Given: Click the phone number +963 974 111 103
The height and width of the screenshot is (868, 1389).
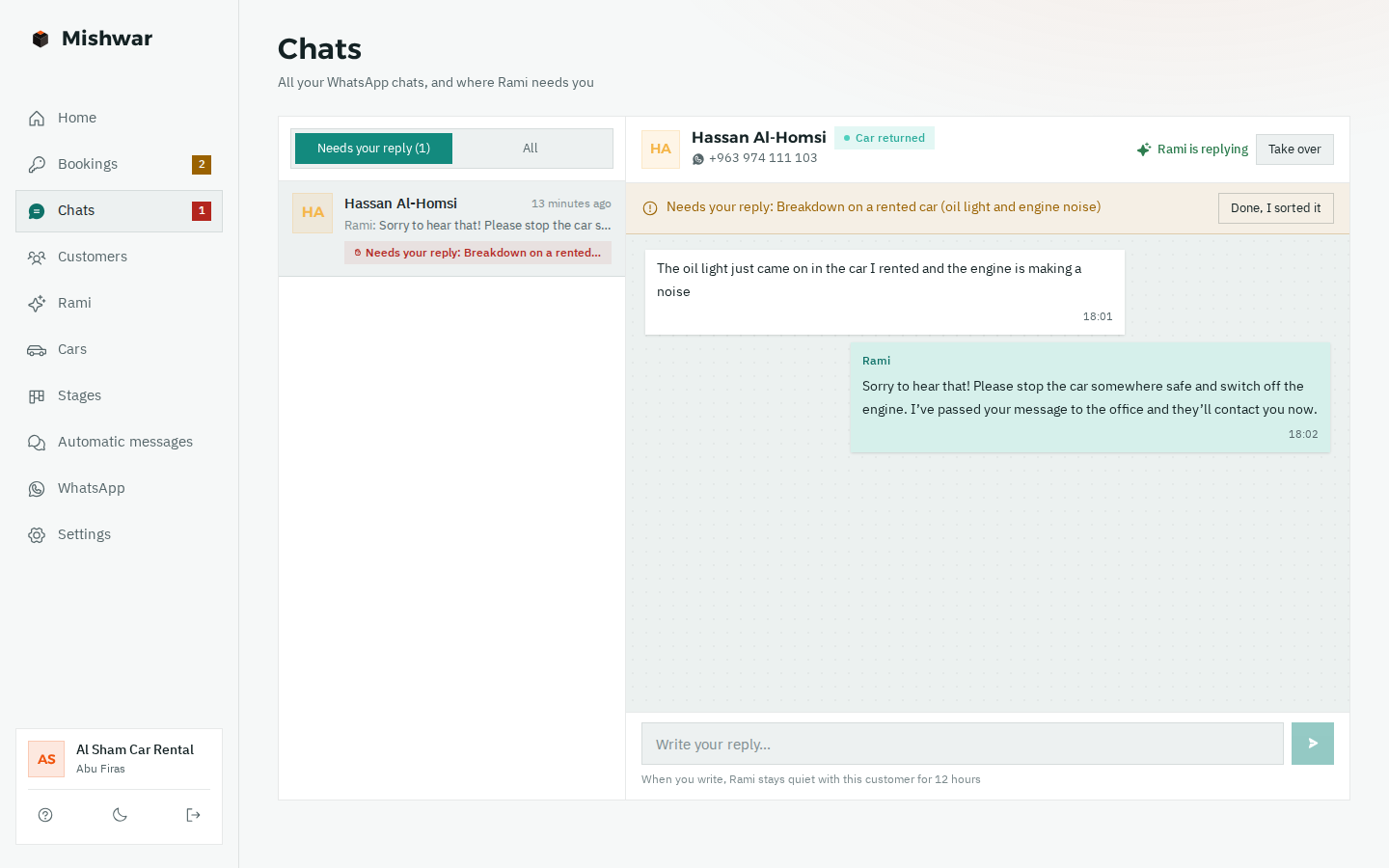Looking at the screenshot, I should click(x=763, y=158).
